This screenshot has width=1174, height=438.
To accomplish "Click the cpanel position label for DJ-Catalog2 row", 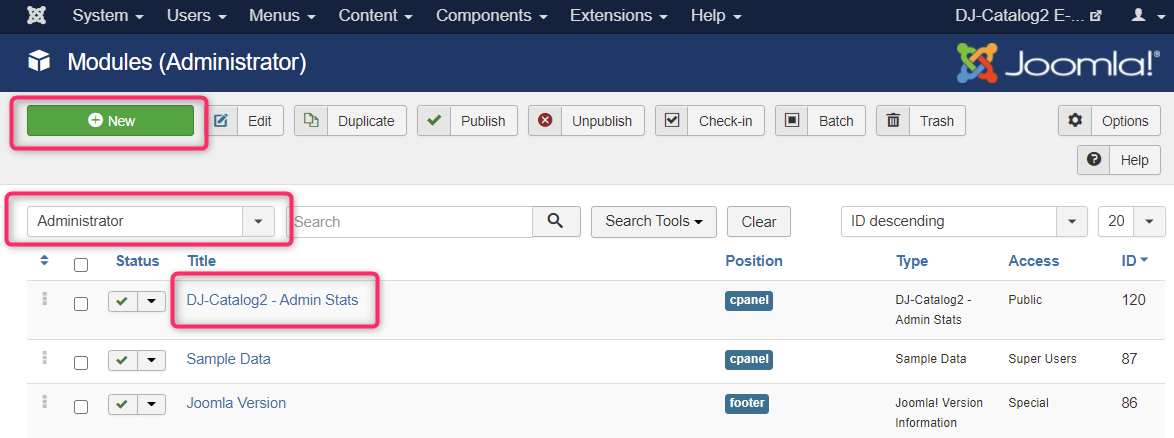I will point(749,300).
